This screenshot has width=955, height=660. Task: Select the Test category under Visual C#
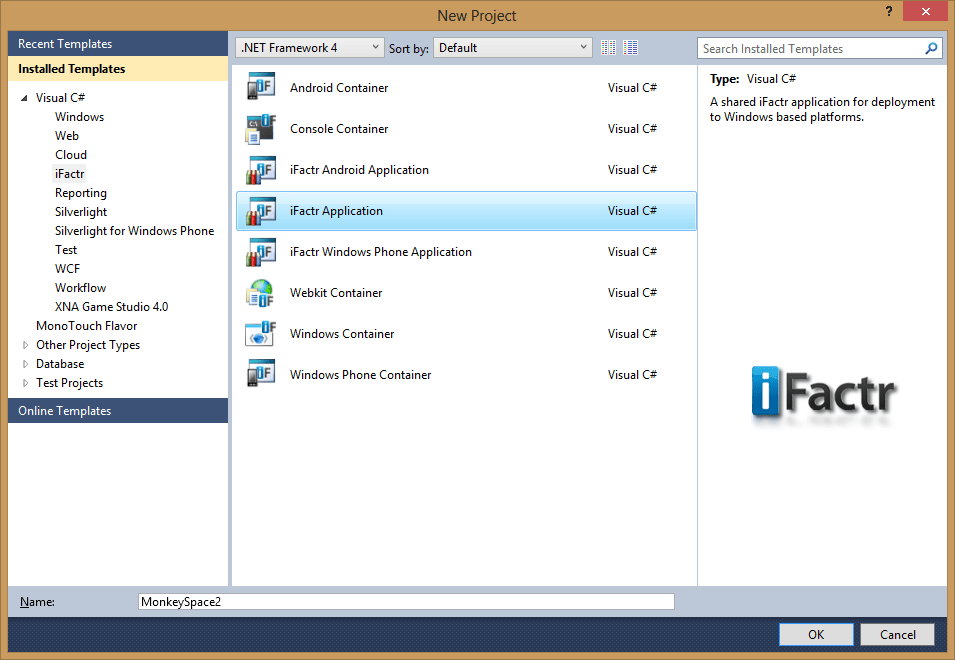click(x=66, y=250)
